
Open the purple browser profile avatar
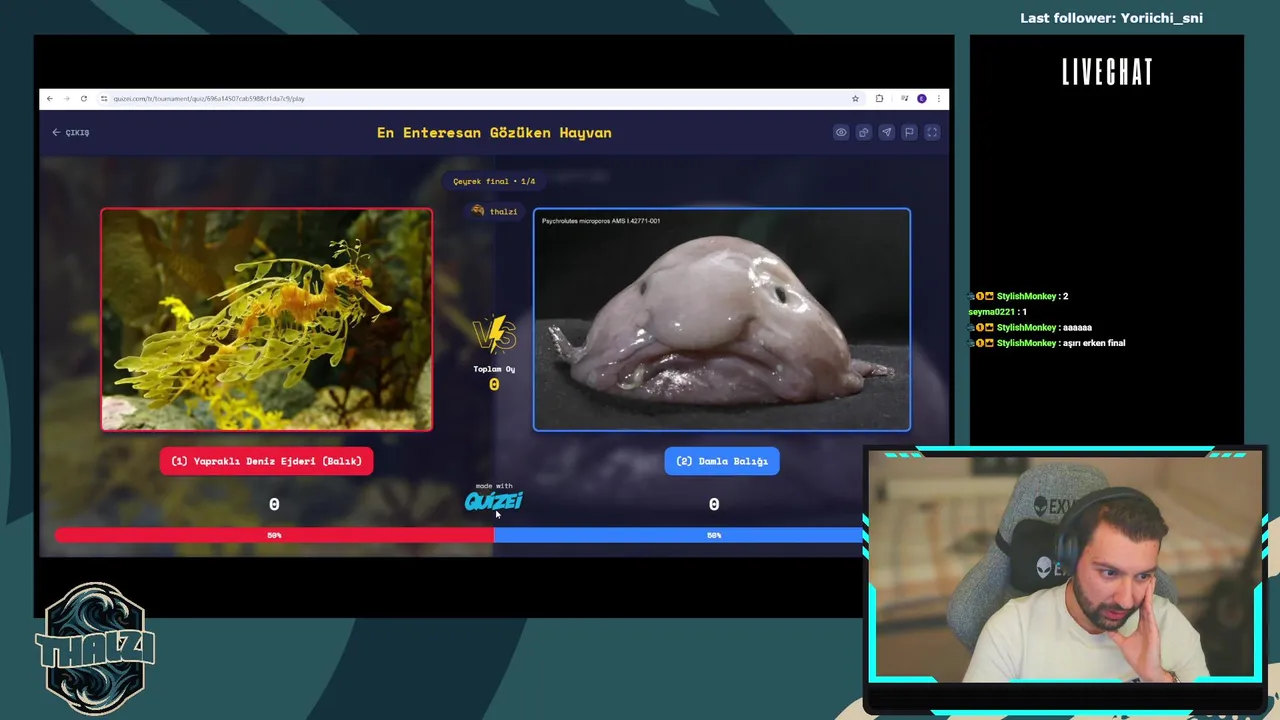pos(922,99)
